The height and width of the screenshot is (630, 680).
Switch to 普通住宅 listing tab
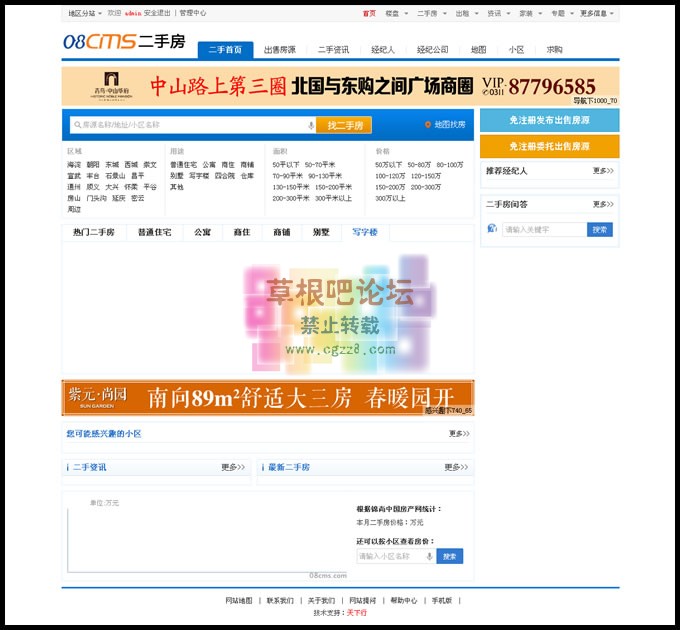click(154, 232)
